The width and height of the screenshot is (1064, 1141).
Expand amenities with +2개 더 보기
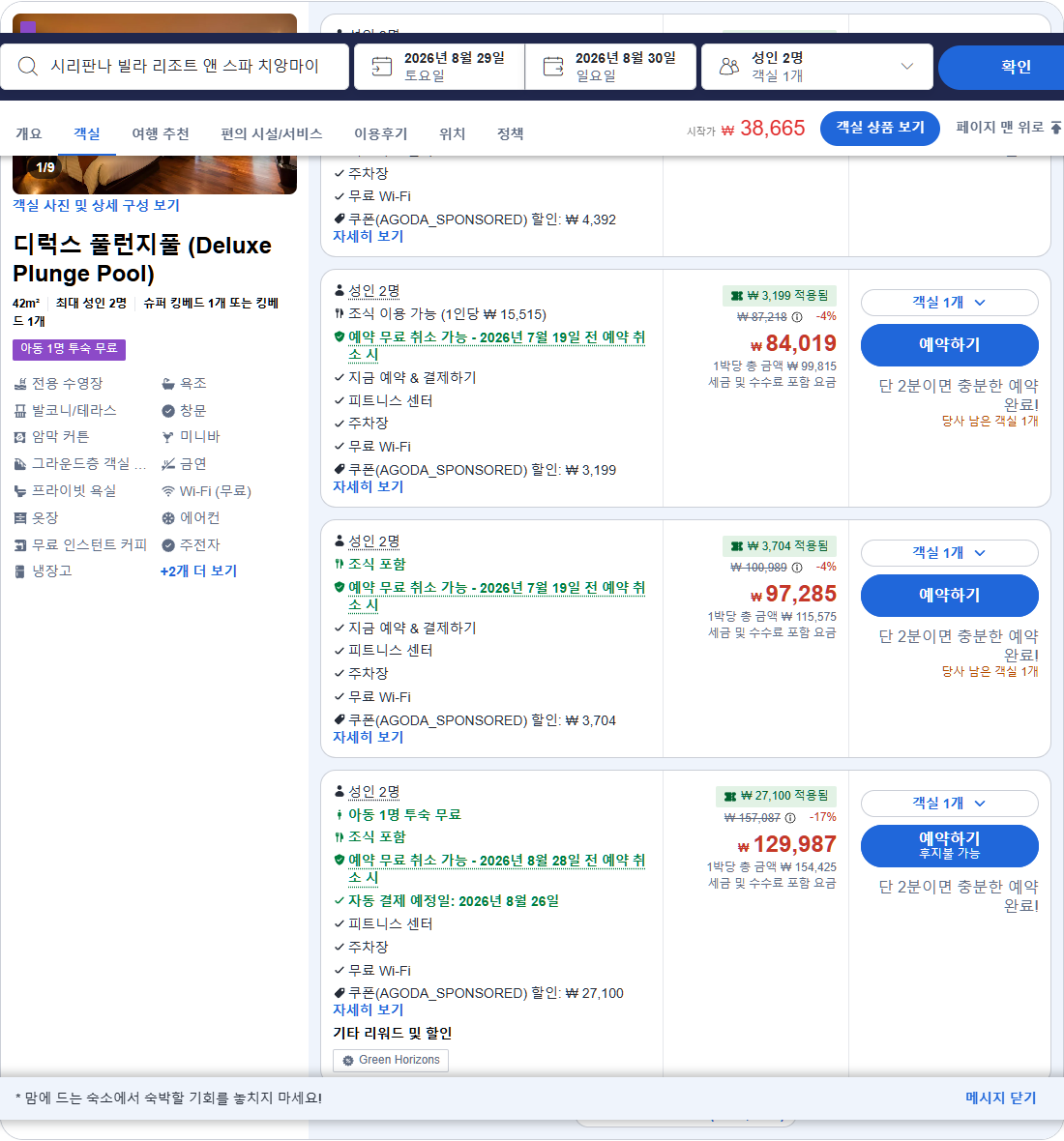pos(198,571)
